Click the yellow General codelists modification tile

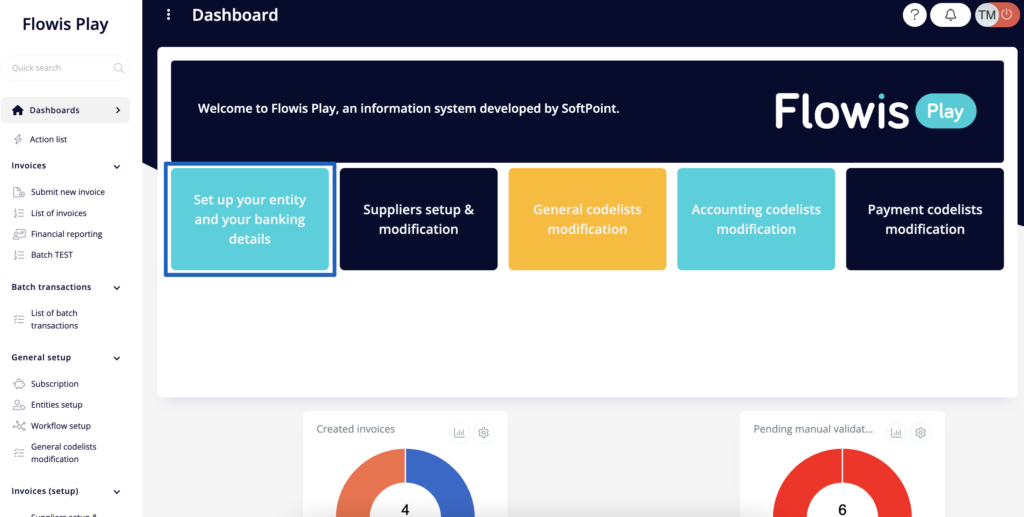pyautogui.click(x=587, y=219)
